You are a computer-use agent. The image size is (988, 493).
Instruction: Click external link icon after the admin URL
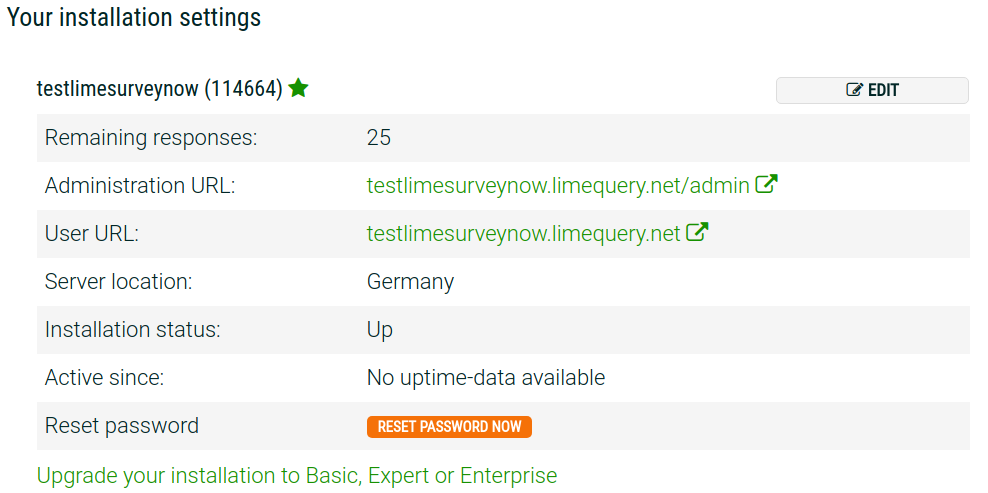(766, 185)
